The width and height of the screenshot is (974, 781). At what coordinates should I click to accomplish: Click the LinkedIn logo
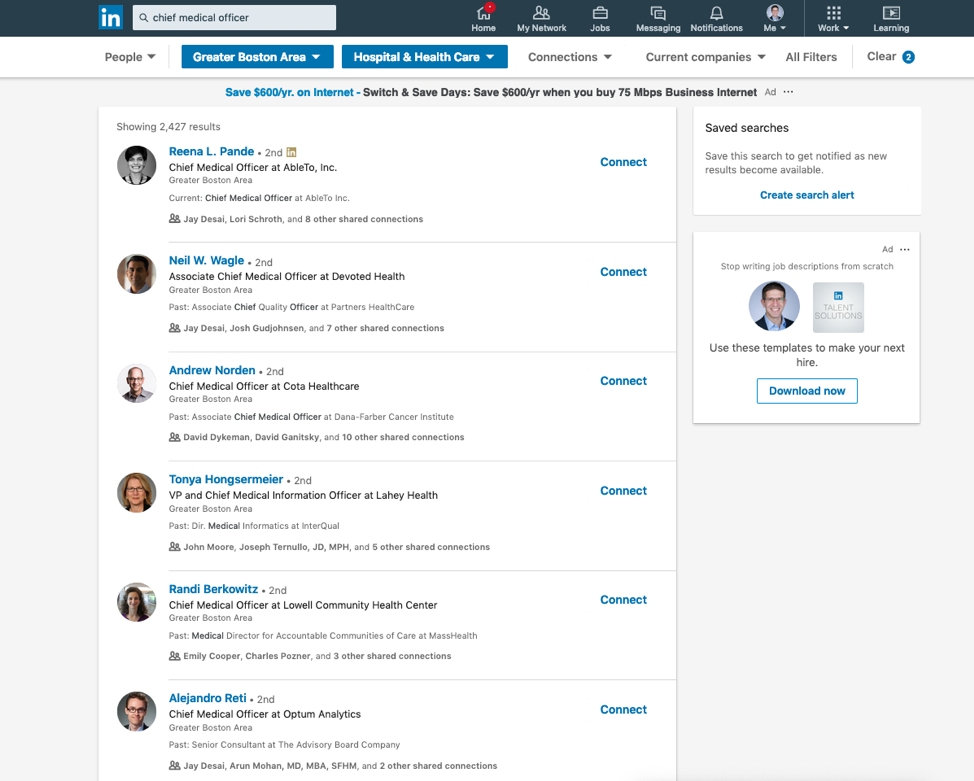(111, 17)
